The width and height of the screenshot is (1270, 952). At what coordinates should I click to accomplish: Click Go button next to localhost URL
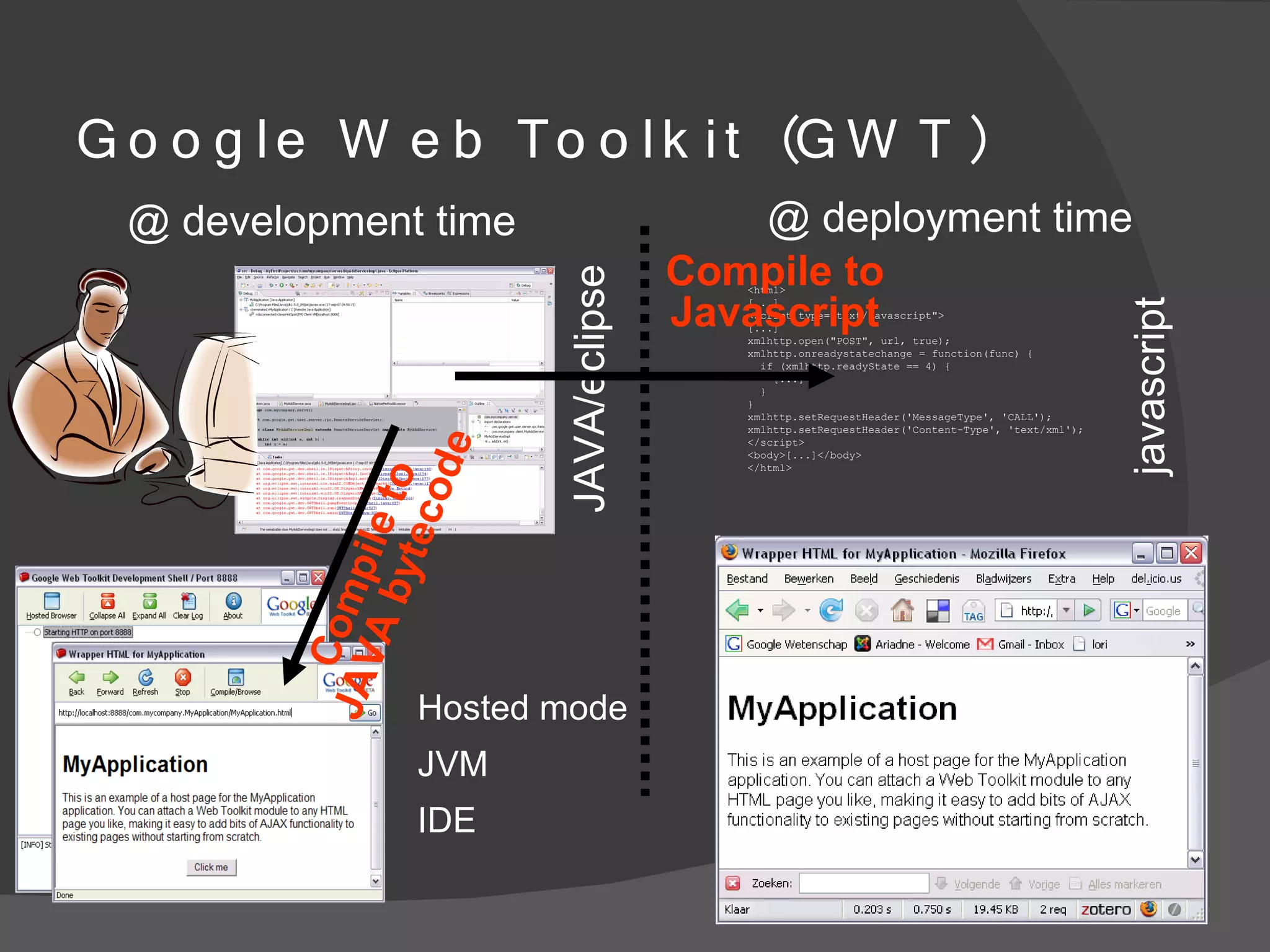click(365, 713)
